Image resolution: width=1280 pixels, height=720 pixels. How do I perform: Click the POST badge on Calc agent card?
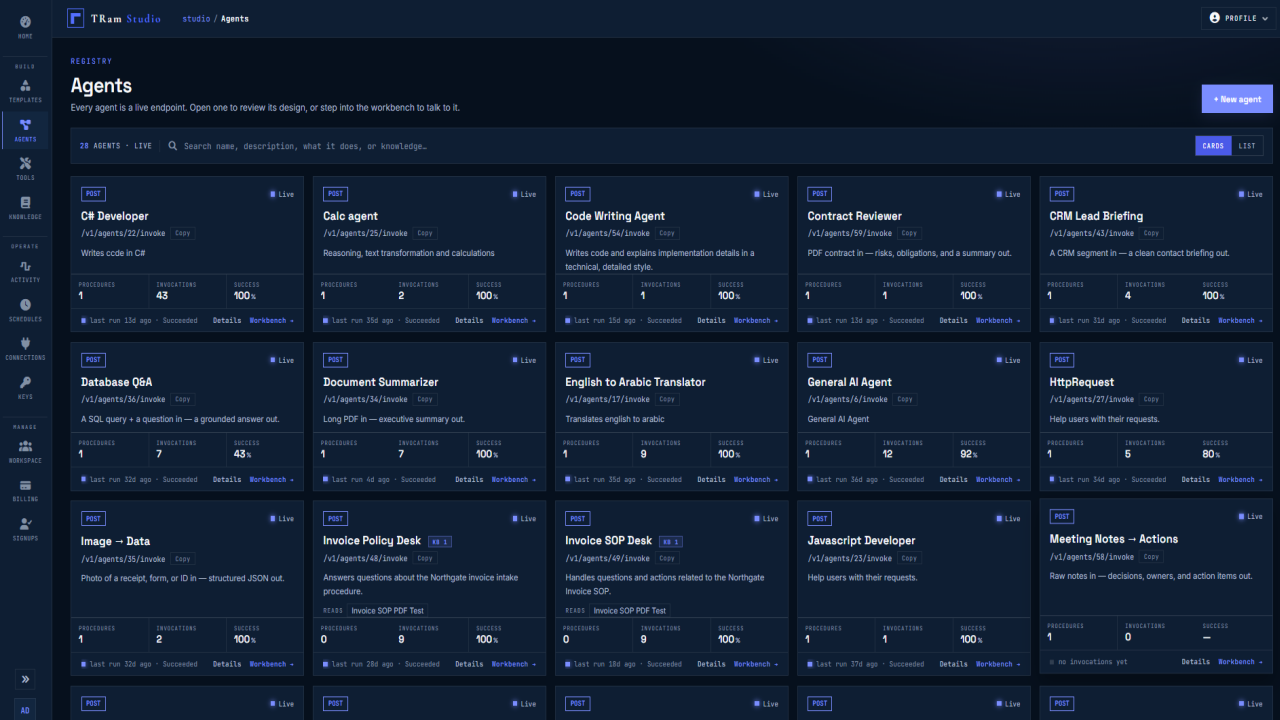tap(335, 194)
